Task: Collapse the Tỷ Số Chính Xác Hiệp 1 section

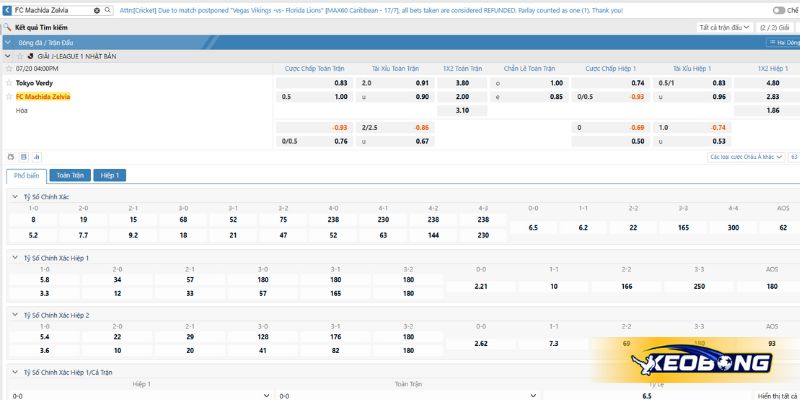Action: pyautogui.click(x=14, y=258)
